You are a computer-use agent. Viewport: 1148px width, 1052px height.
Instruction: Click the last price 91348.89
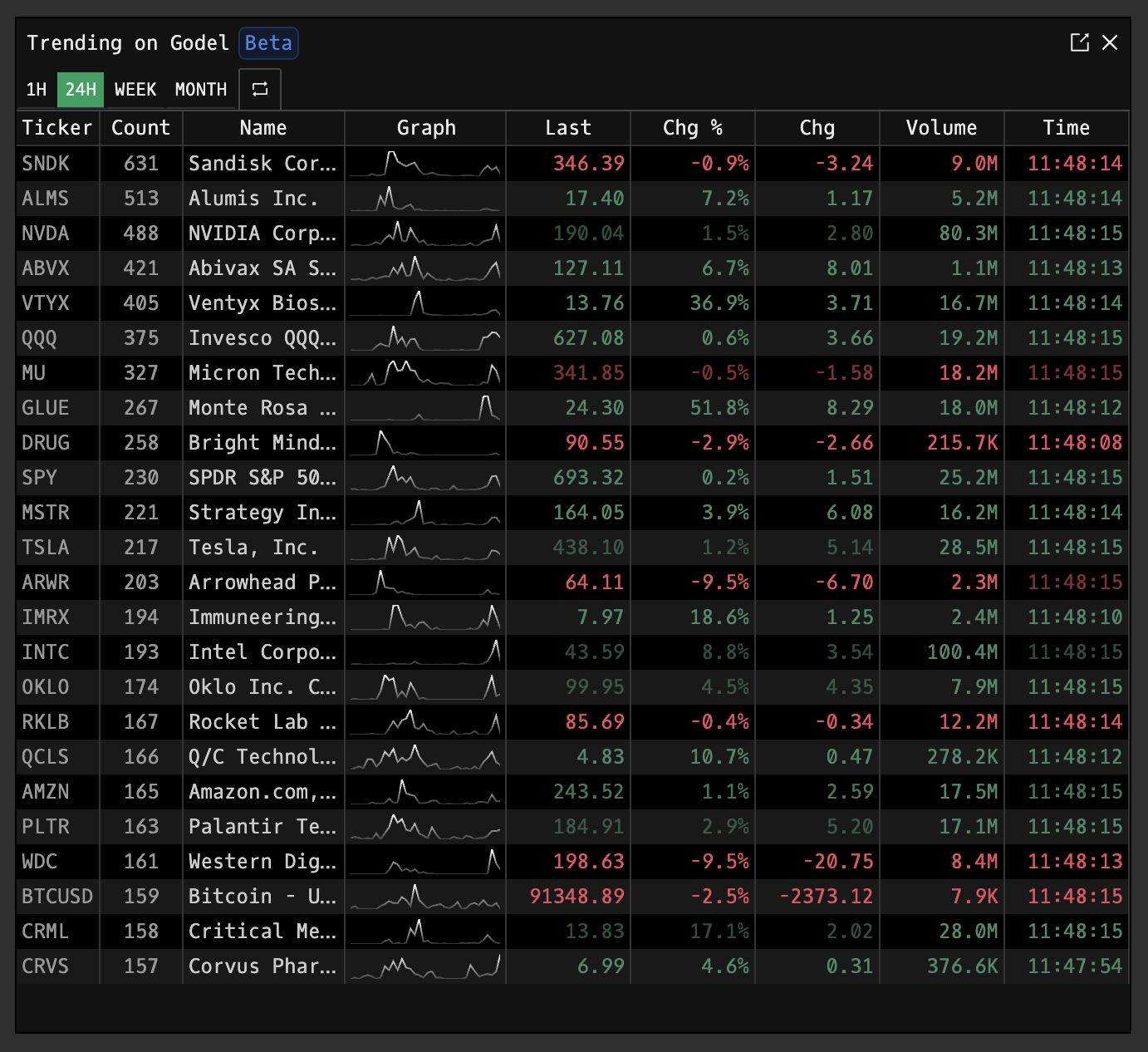pyautogui.click(x=577, y=897)
